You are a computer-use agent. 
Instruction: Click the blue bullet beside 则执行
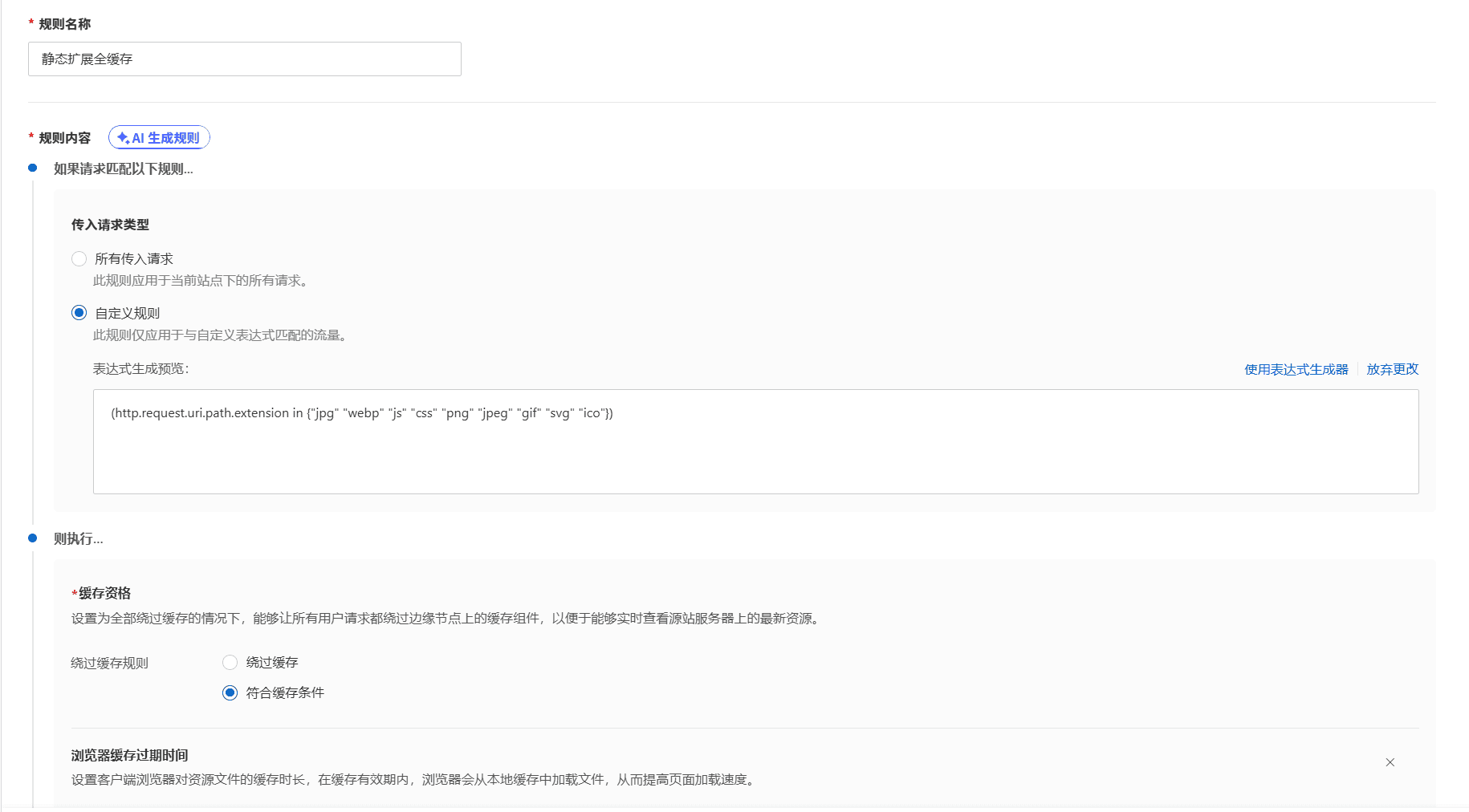(33, 538)
